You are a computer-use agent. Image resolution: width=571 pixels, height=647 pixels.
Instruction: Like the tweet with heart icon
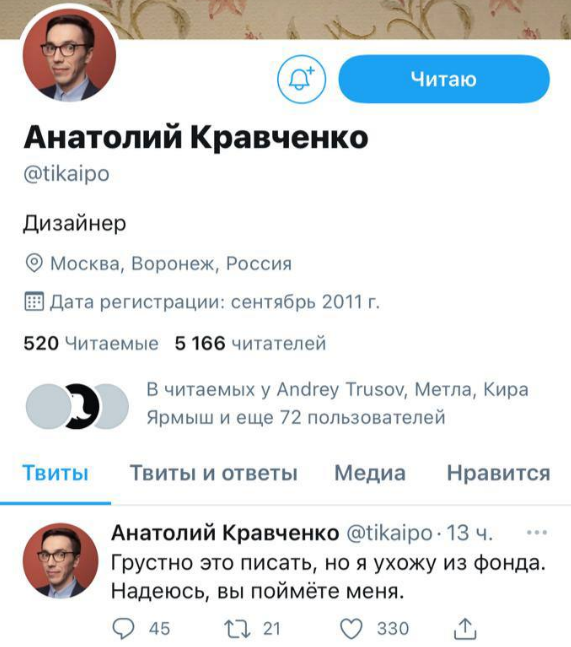coord(351,629)
